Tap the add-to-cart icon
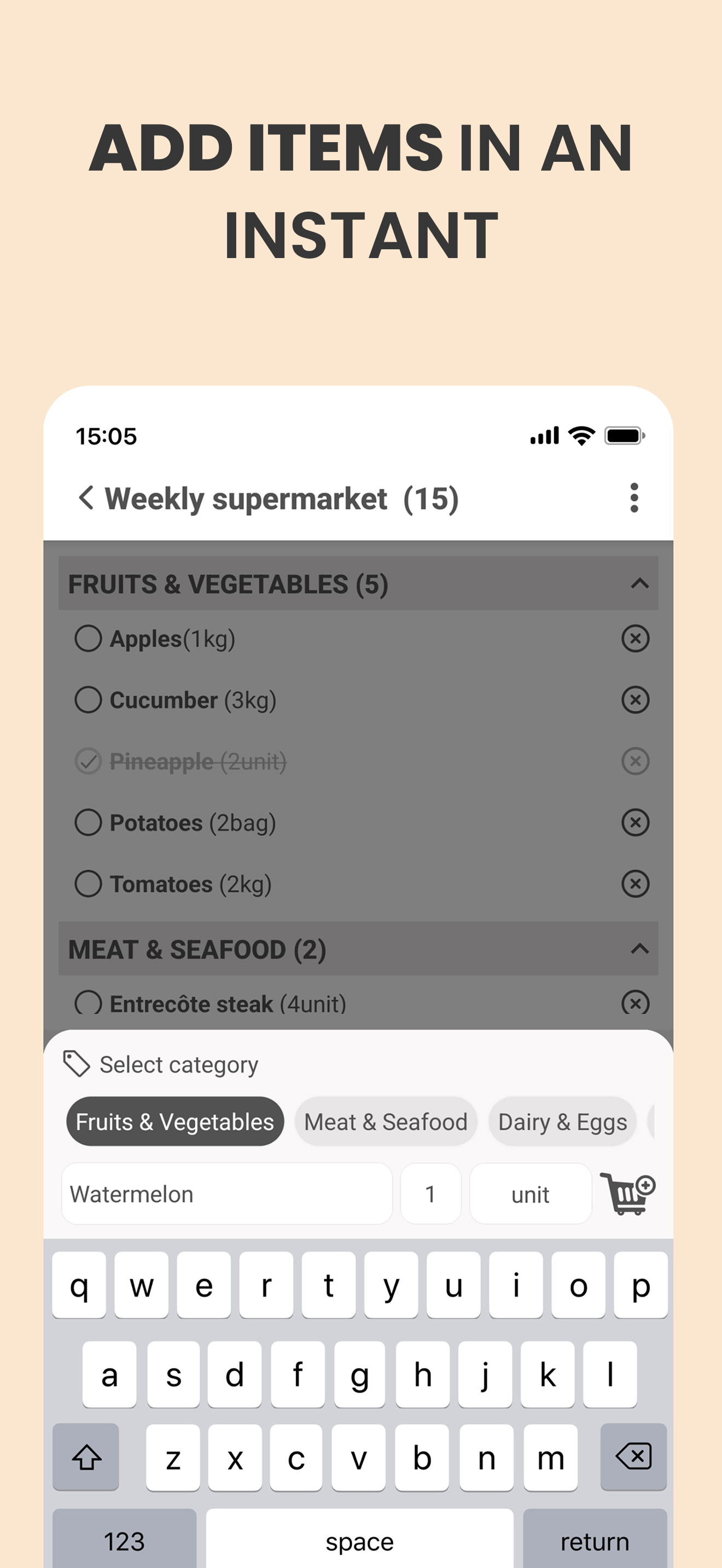 pyautogui.click(x=627, y=1193)
